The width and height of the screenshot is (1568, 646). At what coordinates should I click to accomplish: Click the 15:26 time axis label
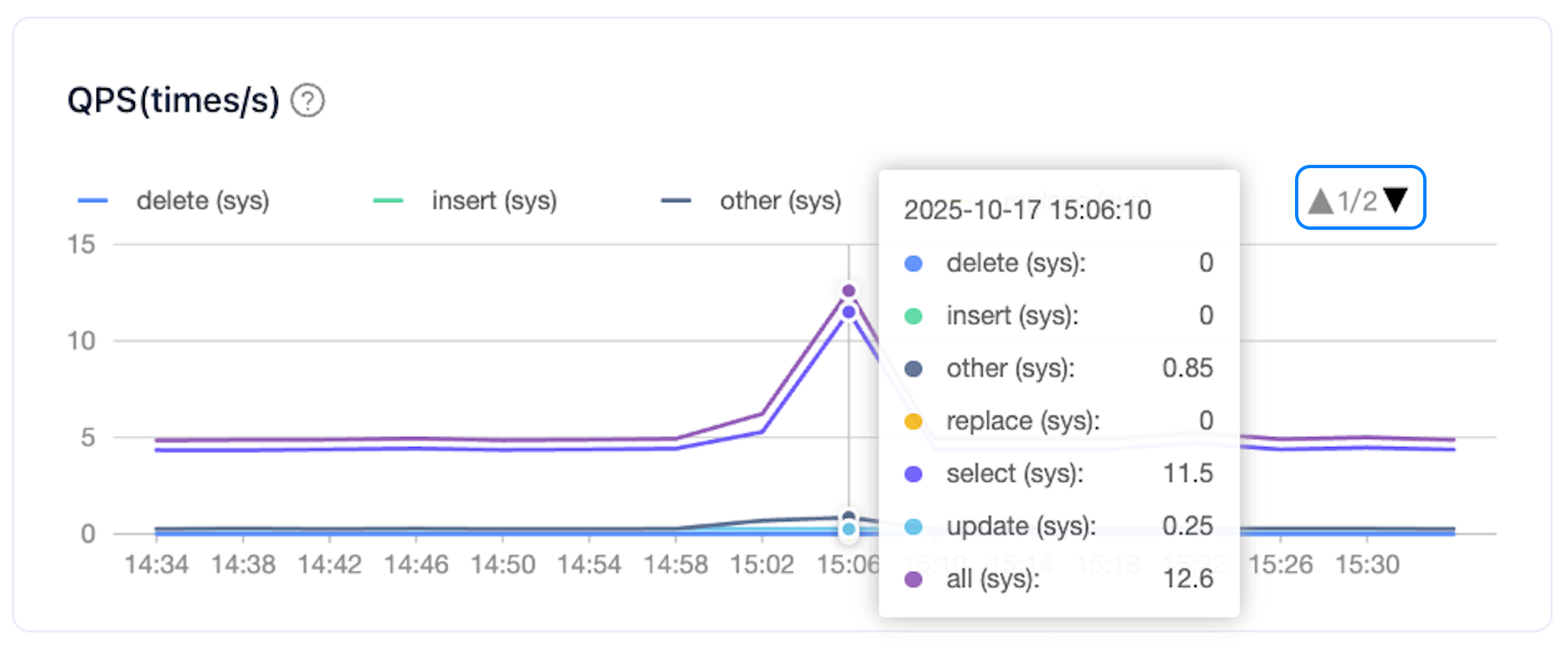pos(1281,564)
